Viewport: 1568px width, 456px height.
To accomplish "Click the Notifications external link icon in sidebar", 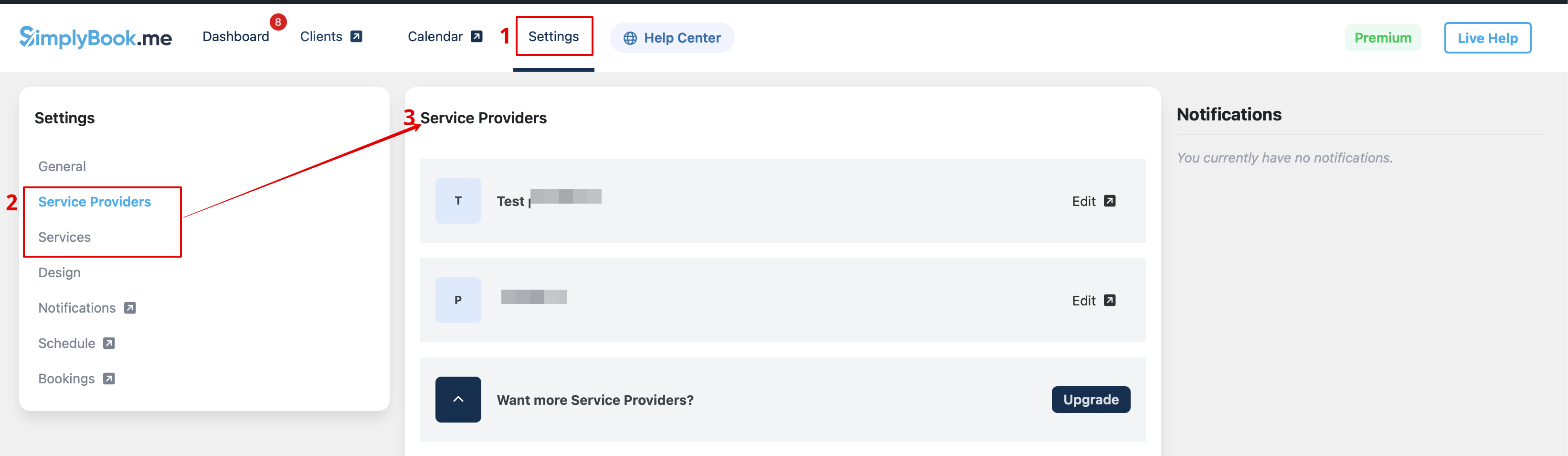I will [x=130, y=308].
